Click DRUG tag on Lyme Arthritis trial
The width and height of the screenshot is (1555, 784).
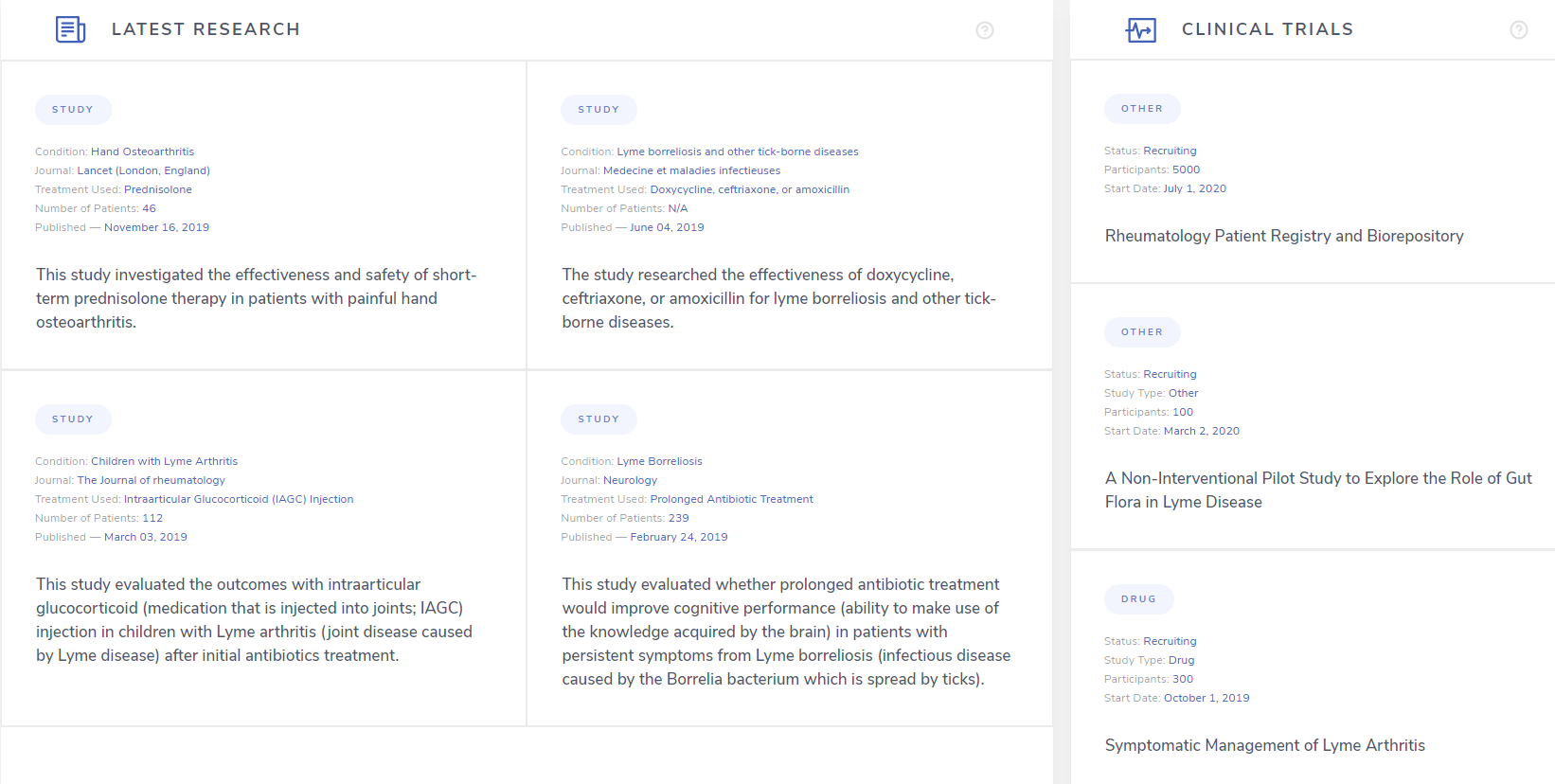1138,599
